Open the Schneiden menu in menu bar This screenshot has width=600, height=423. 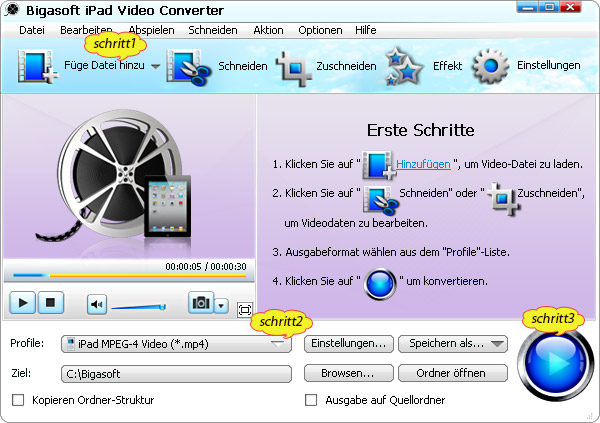pyautogui.click(x=213, y=30)
